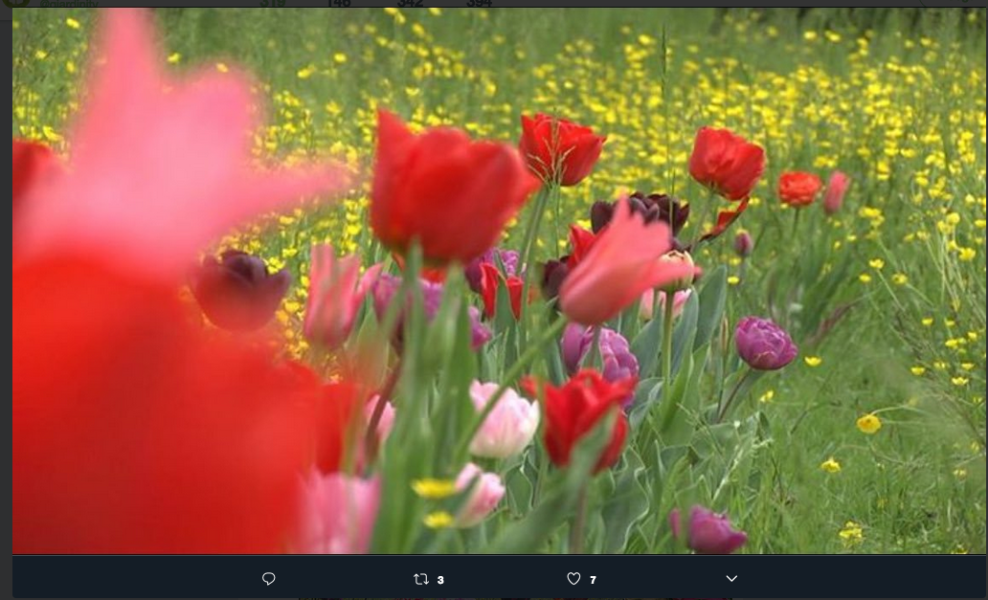Click the retweet count "3"
Image resolution: width=988 pixels, height=600 pixels.
click(x=440, y=580)
